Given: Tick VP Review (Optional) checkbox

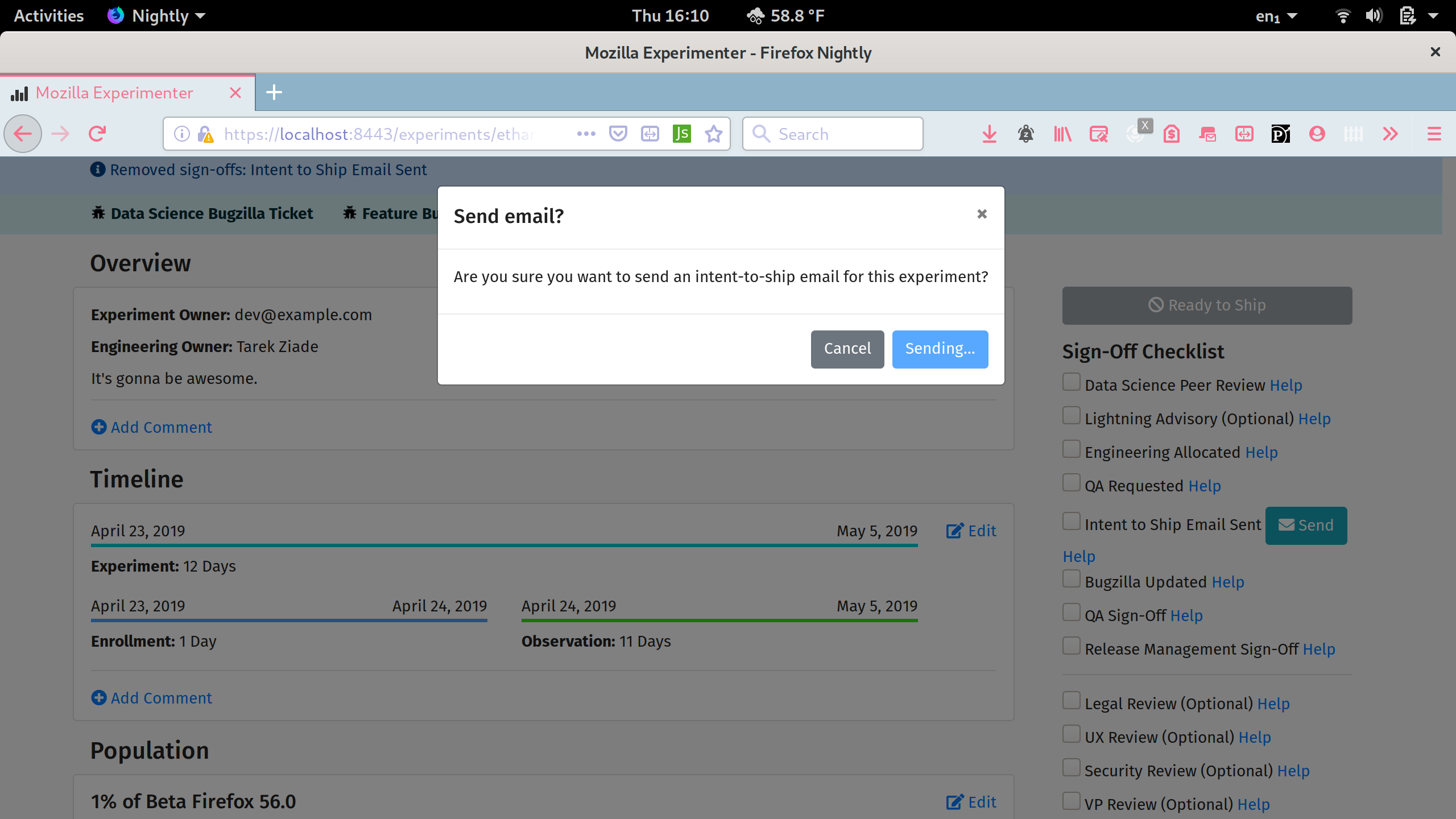Looking at the screenshot, I should point(1072,801).
